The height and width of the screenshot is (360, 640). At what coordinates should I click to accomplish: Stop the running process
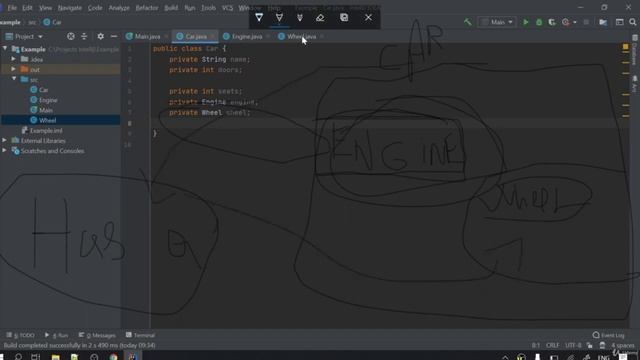pyautogui.click(x=586, y=22)
